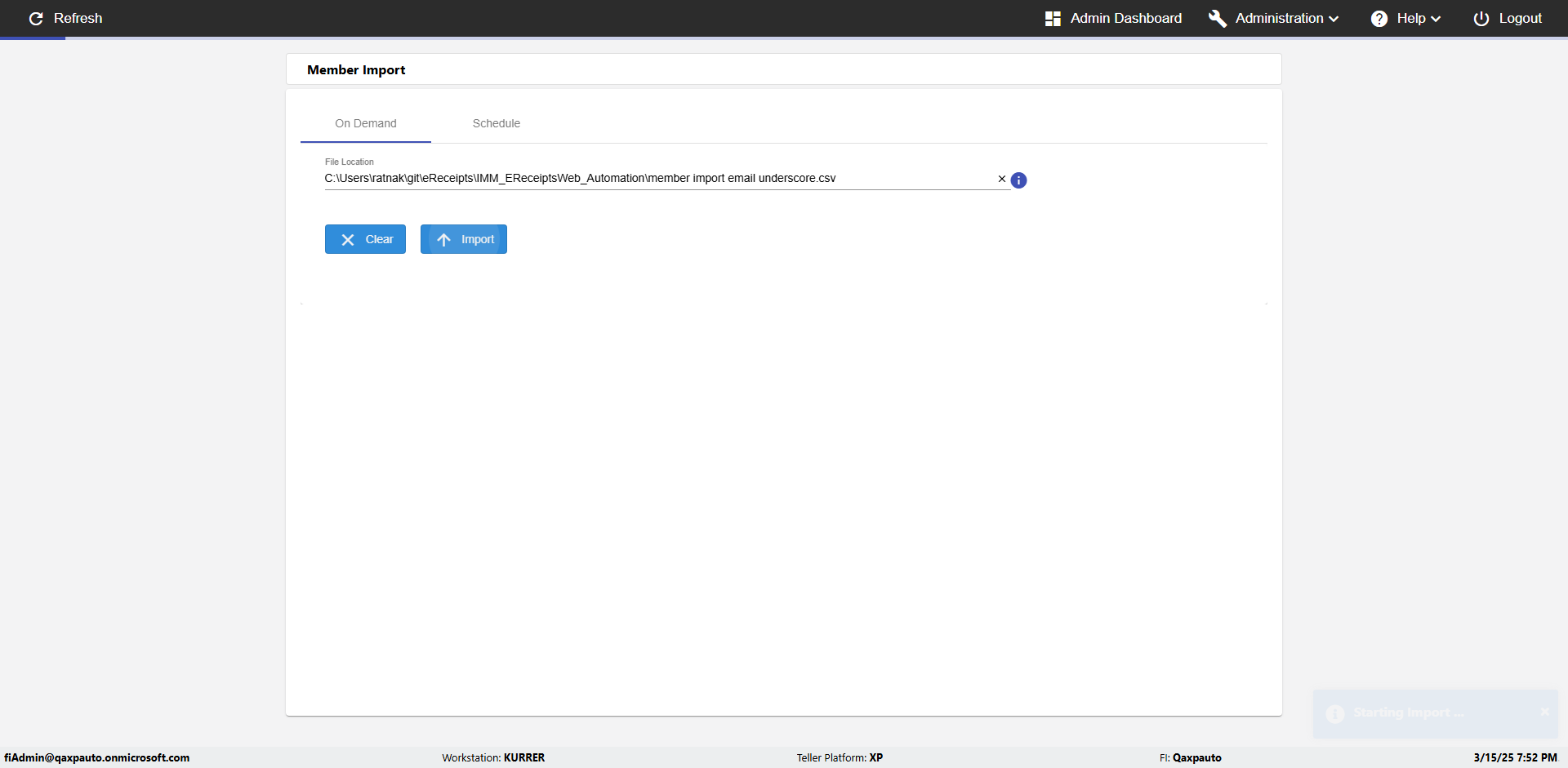Click the Help question mark icon
This screenshot has height=768, width=1568.
pos(1379,18)
